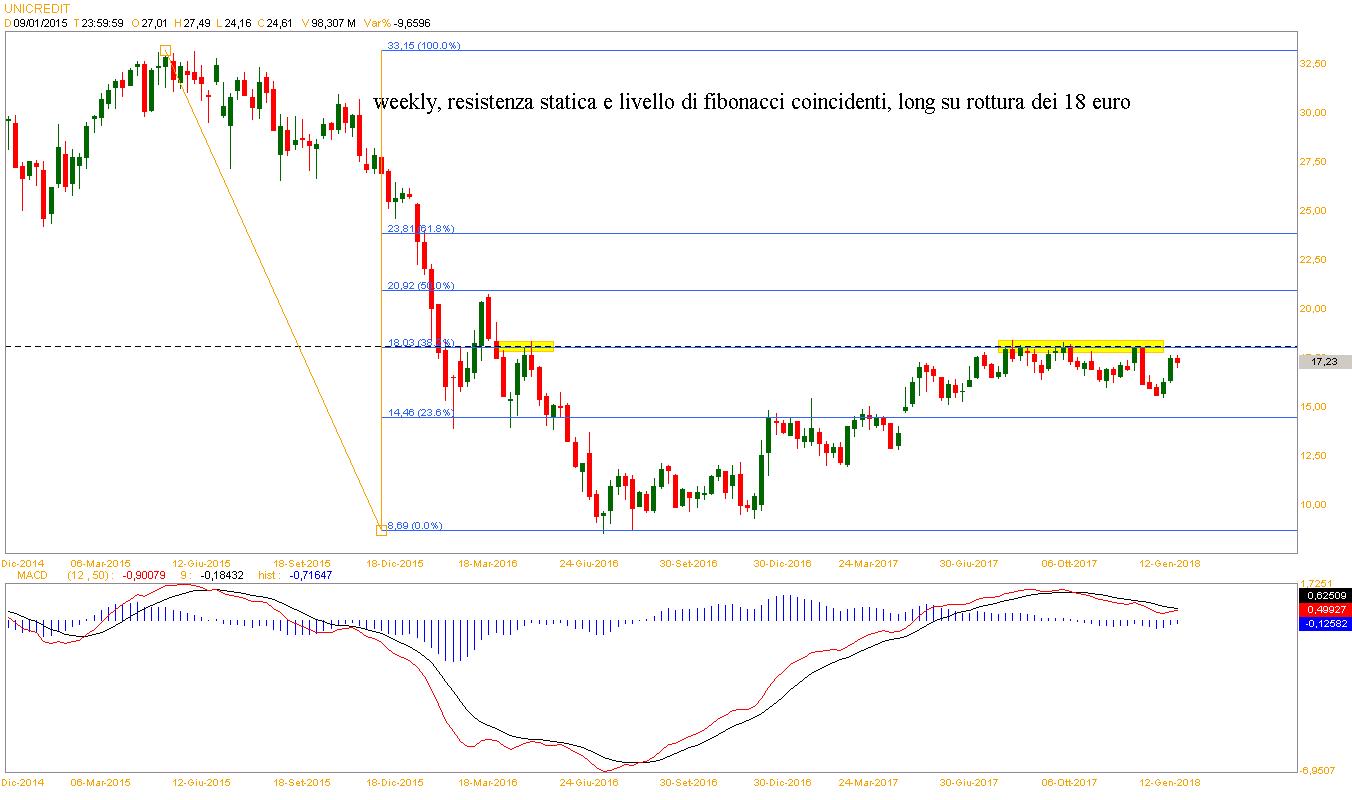Click the 14,46 (23.6%) Fibonacci level label

pos(421,412)
